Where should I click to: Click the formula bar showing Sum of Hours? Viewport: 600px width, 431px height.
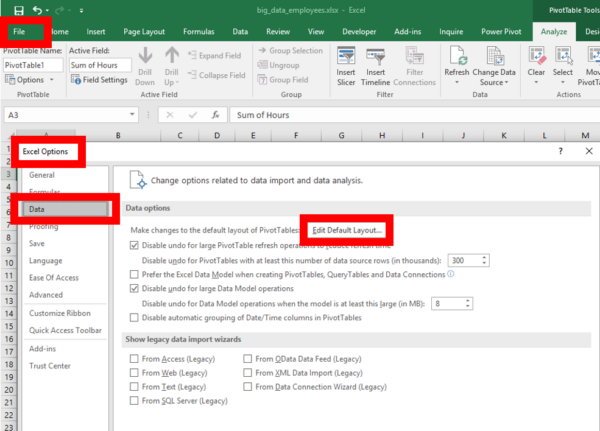[413, 115]
